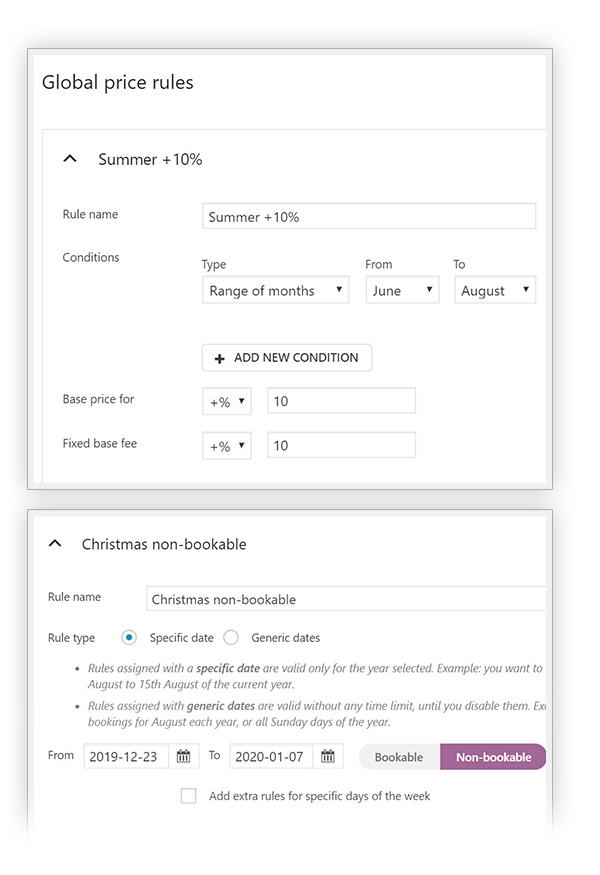
Task: Open the To date calendar picker icon
Action: click(x=328, y=757)
